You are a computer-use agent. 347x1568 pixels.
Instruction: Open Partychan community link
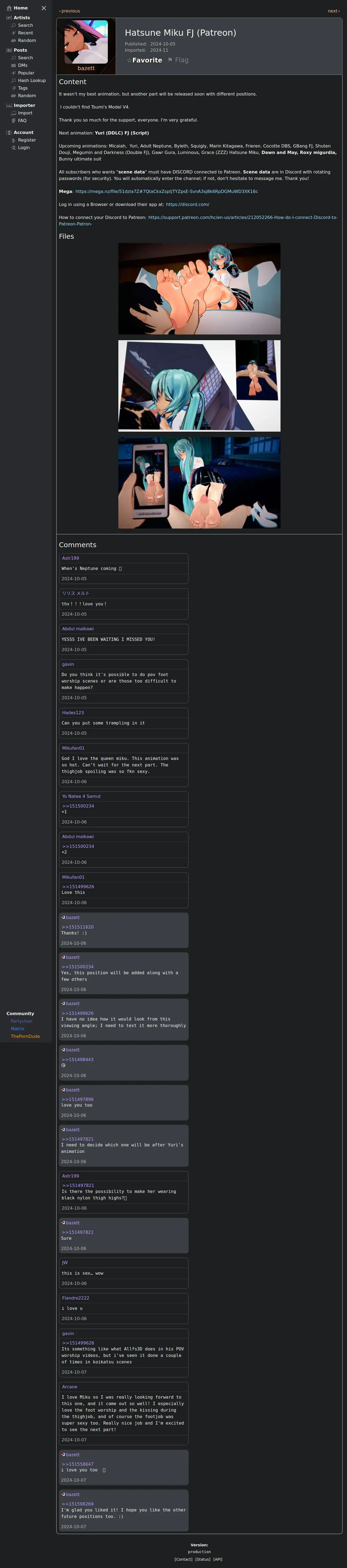(x=21, y=1021)
